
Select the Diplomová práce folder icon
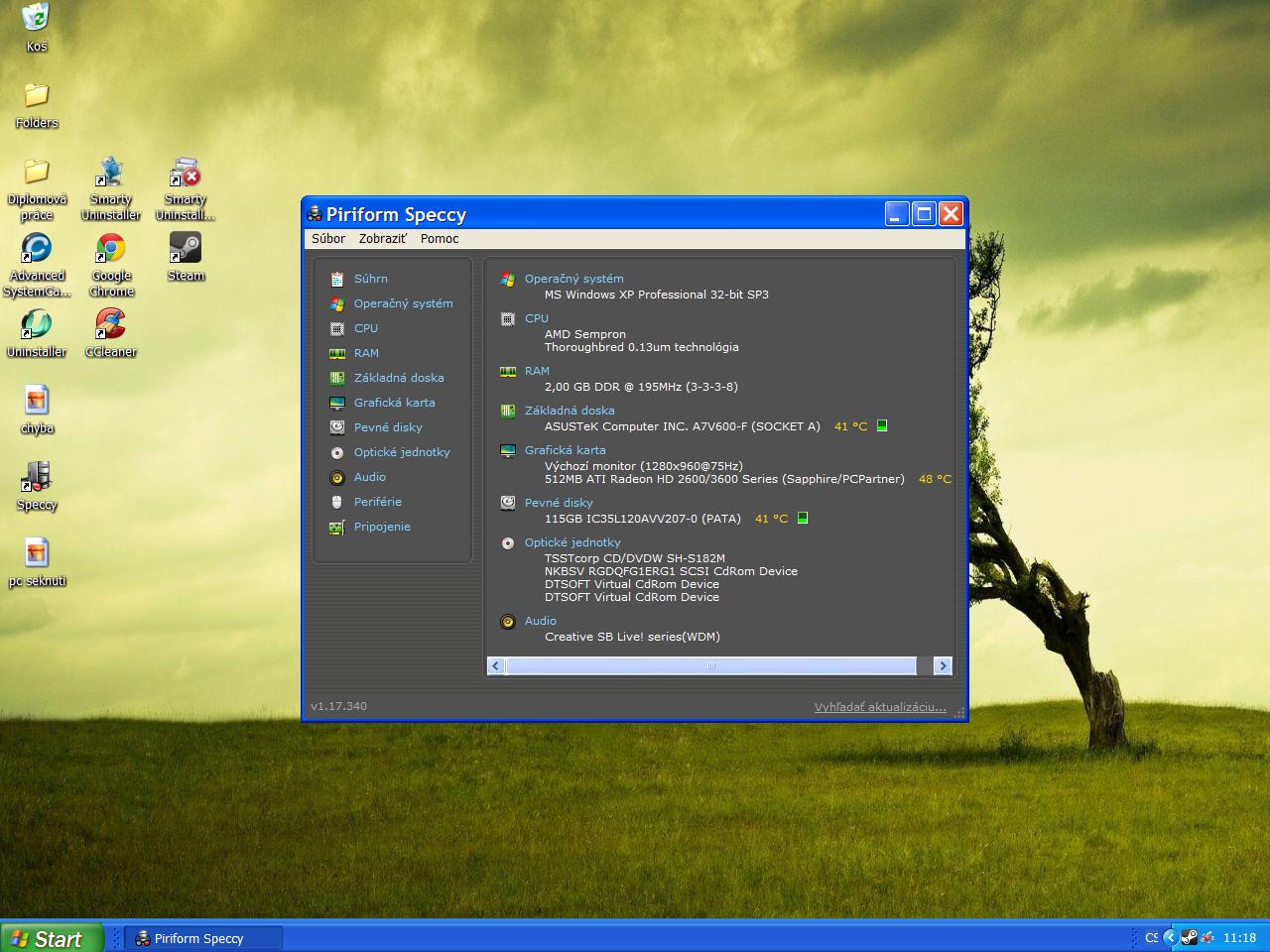pos(37,172)
